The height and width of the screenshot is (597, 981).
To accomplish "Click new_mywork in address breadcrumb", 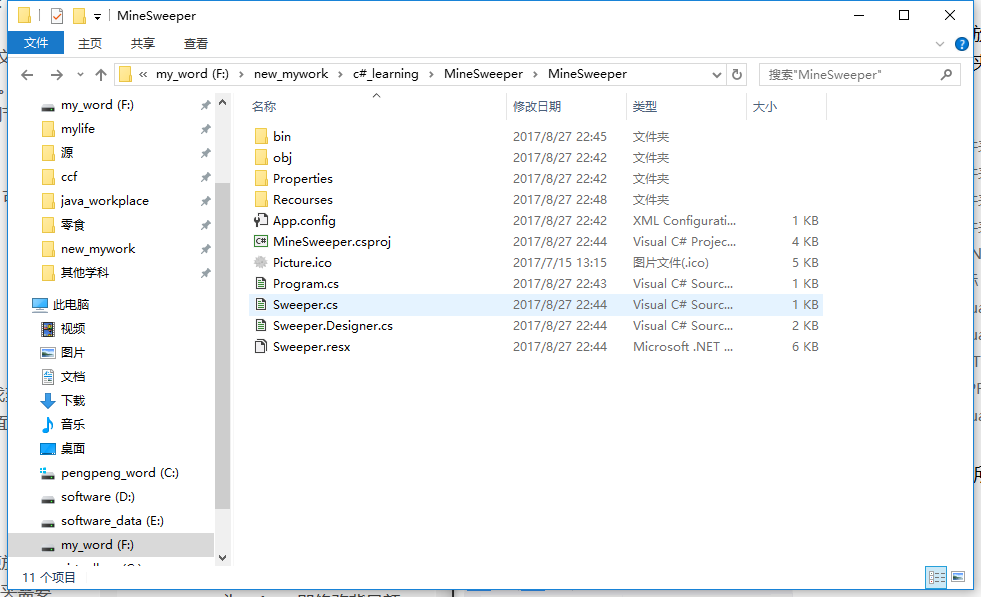I will pyautogui.click(x=291, y=74).
